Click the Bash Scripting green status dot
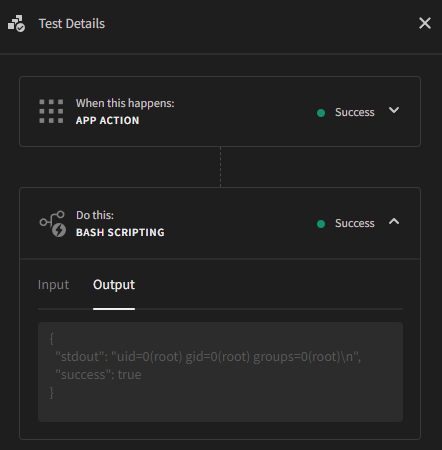 click(x=321, y=224)
